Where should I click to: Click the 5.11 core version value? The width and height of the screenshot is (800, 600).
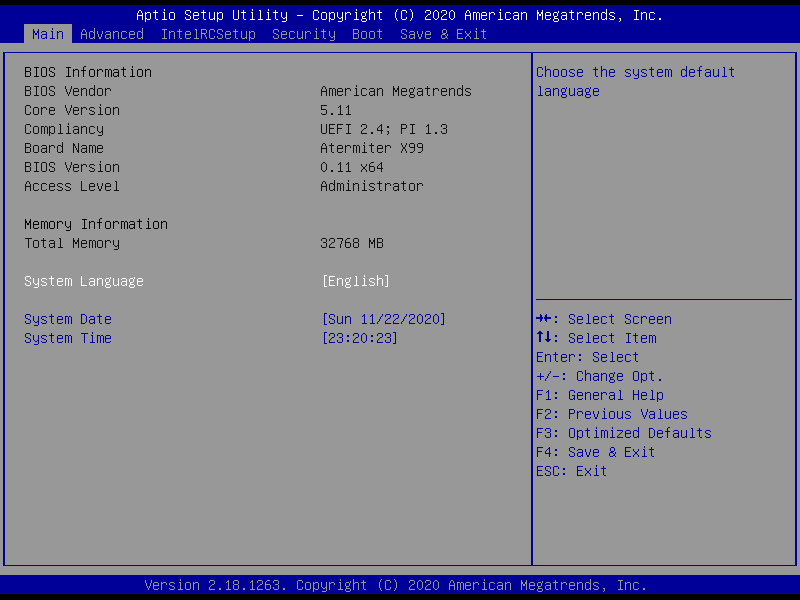tap(336, 110)
